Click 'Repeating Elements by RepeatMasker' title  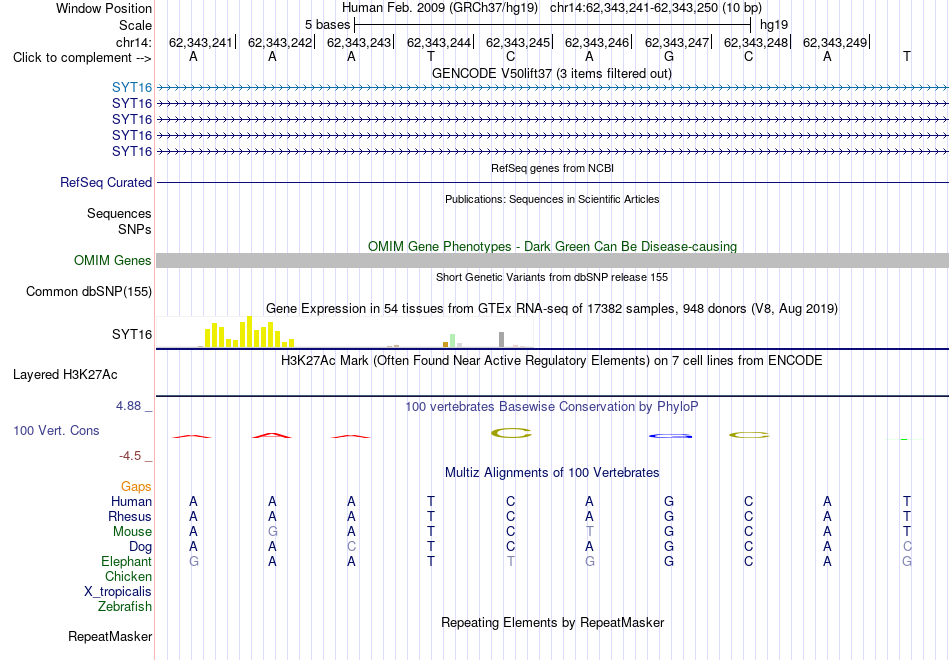click(x=553, y=623)
